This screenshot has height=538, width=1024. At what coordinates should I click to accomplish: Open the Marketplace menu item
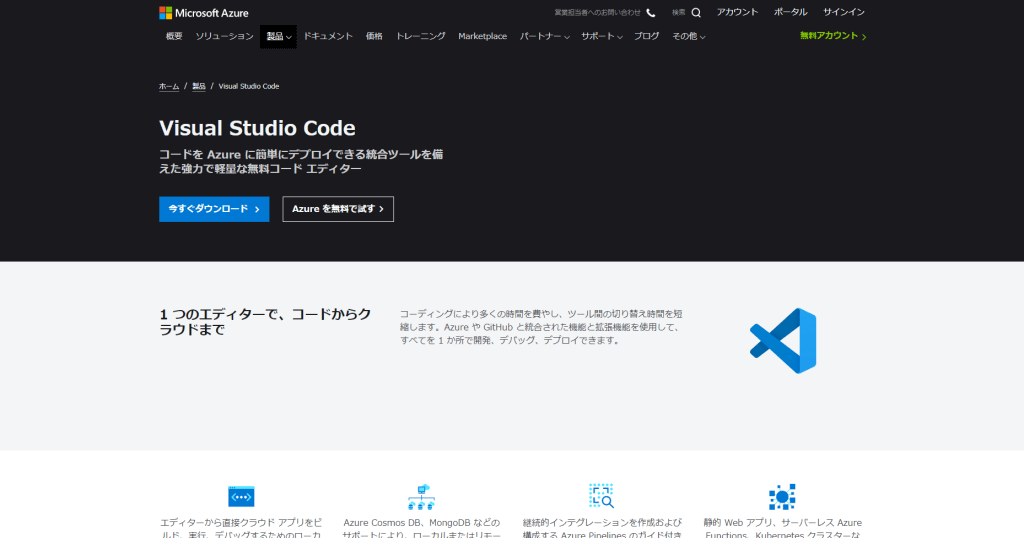(483, 37)
